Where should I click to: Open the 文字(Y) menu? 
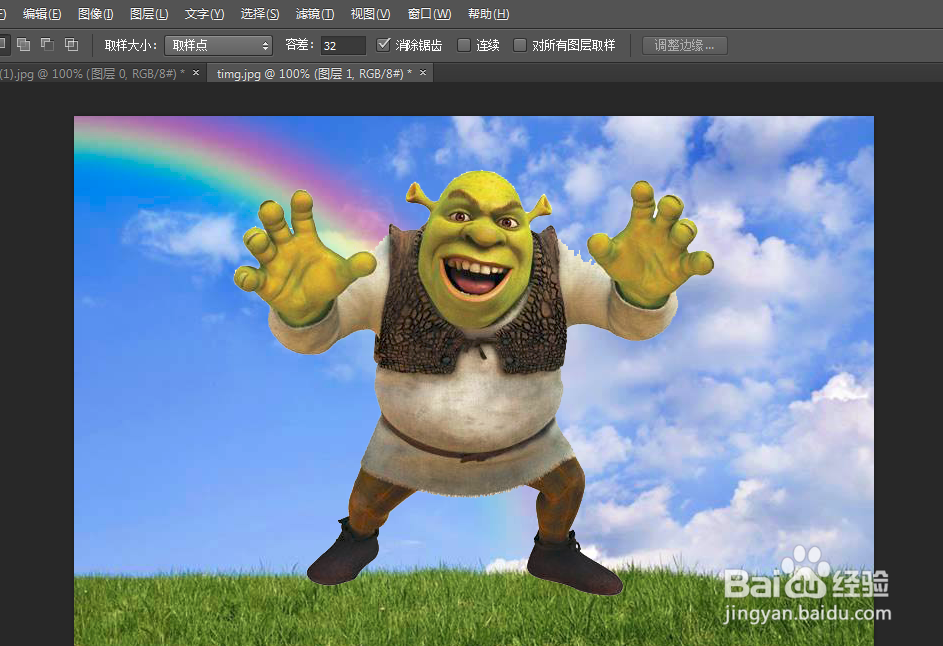[204, 14]
